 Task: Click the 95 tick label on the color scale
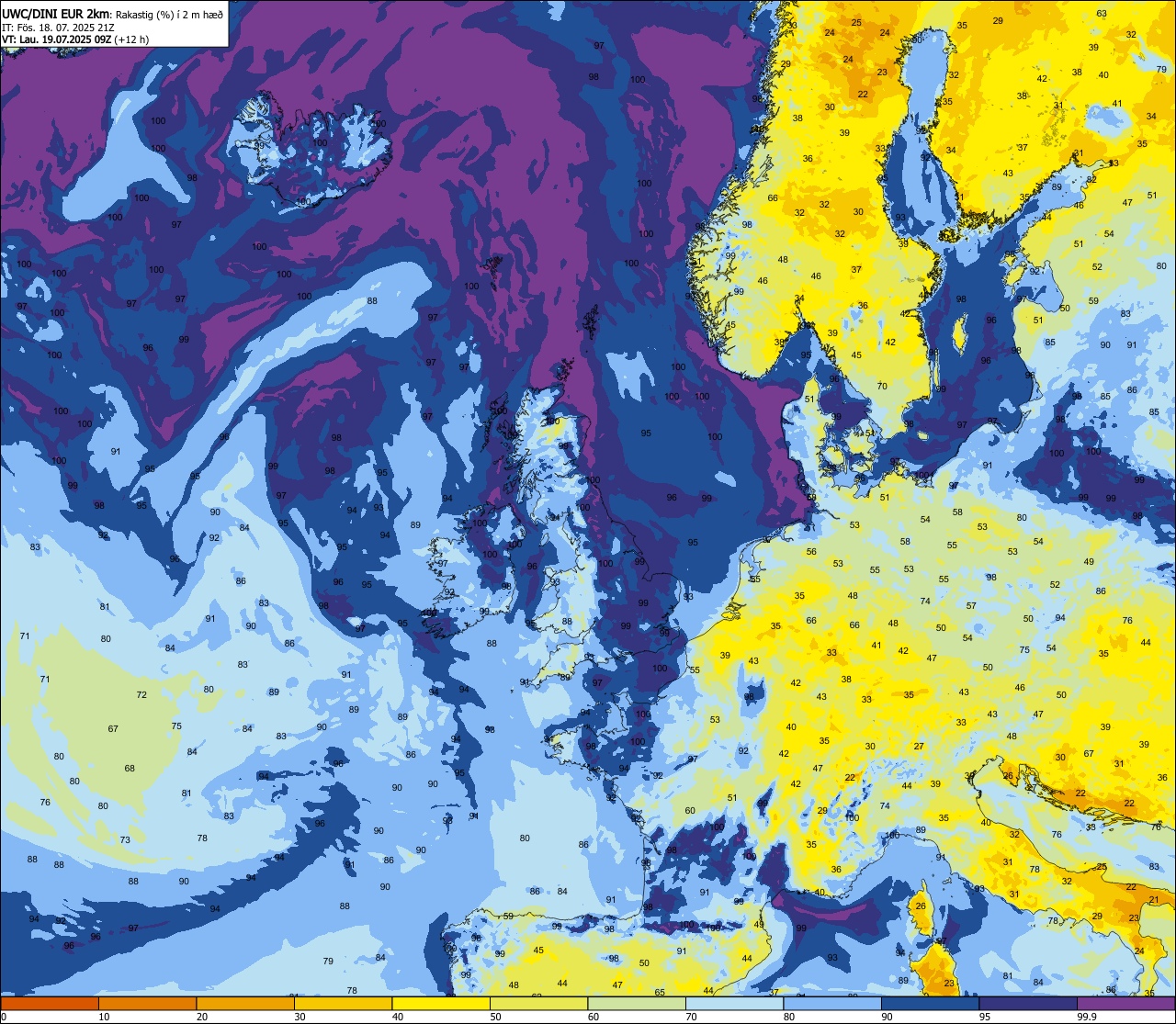(x=986, y=1017)
